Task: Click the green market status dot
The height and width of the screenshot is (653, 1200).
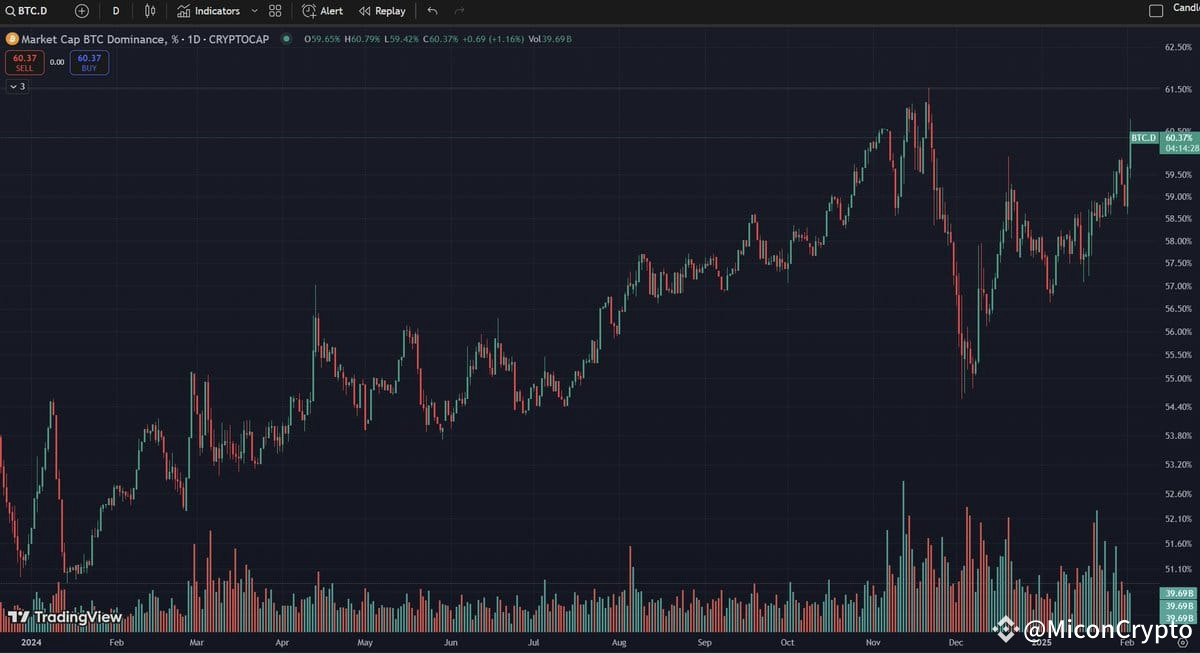Action: click(x=286, y=39)
